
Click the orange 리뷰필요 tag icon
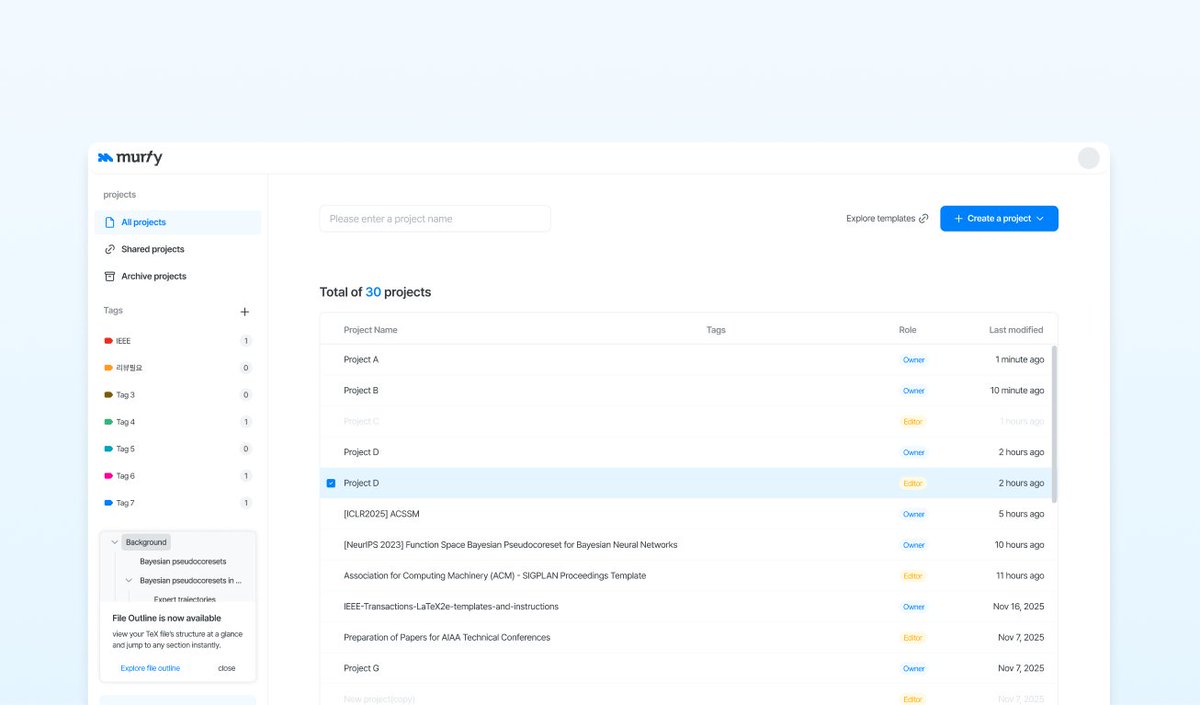[108, 368]
